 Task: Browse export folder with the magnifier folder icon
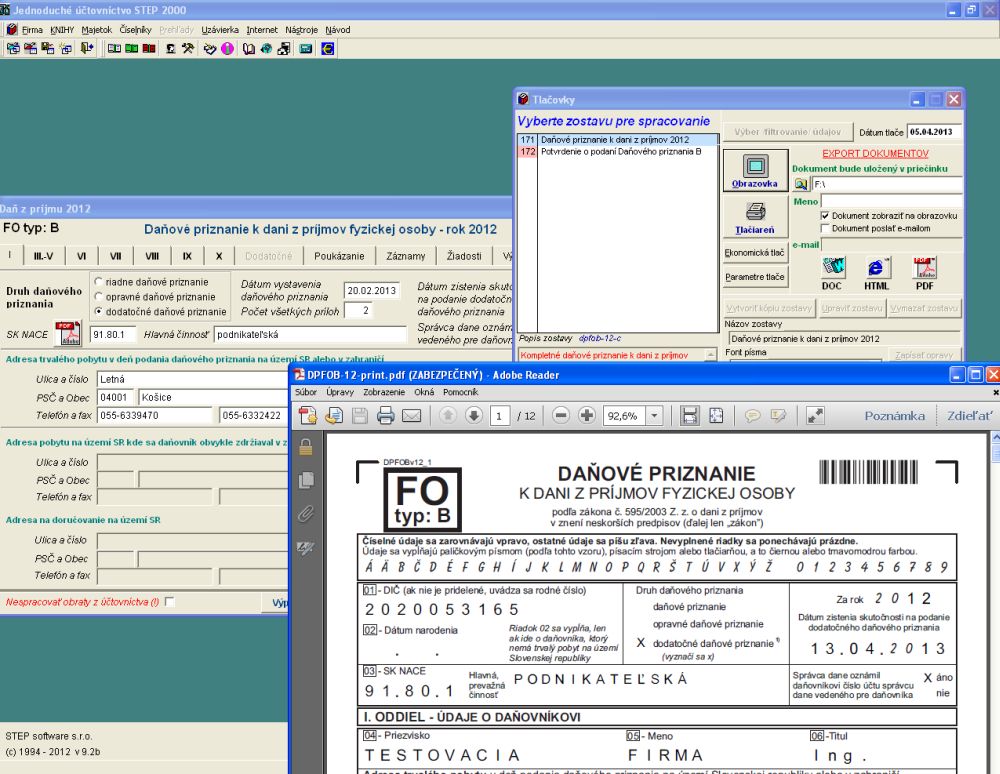(800, 184)
